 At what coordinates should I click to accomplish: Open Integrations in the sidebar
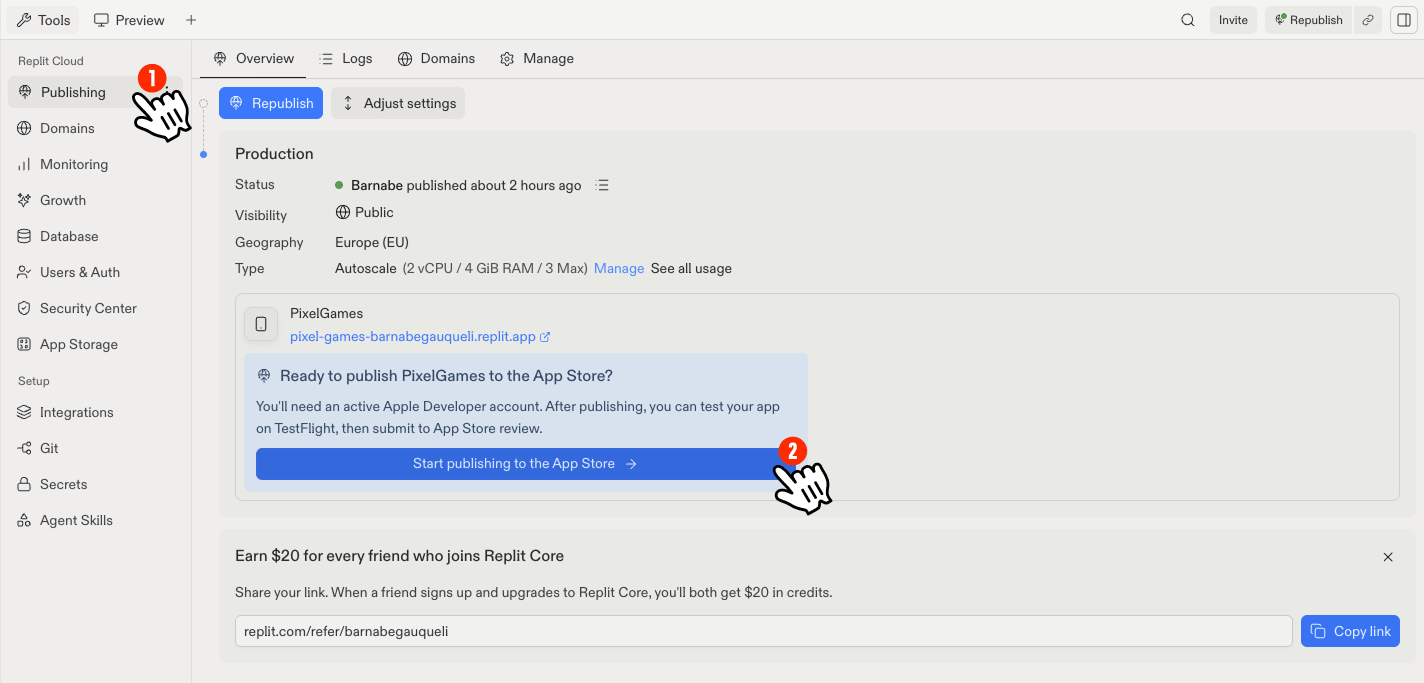(x=96, y=412)
